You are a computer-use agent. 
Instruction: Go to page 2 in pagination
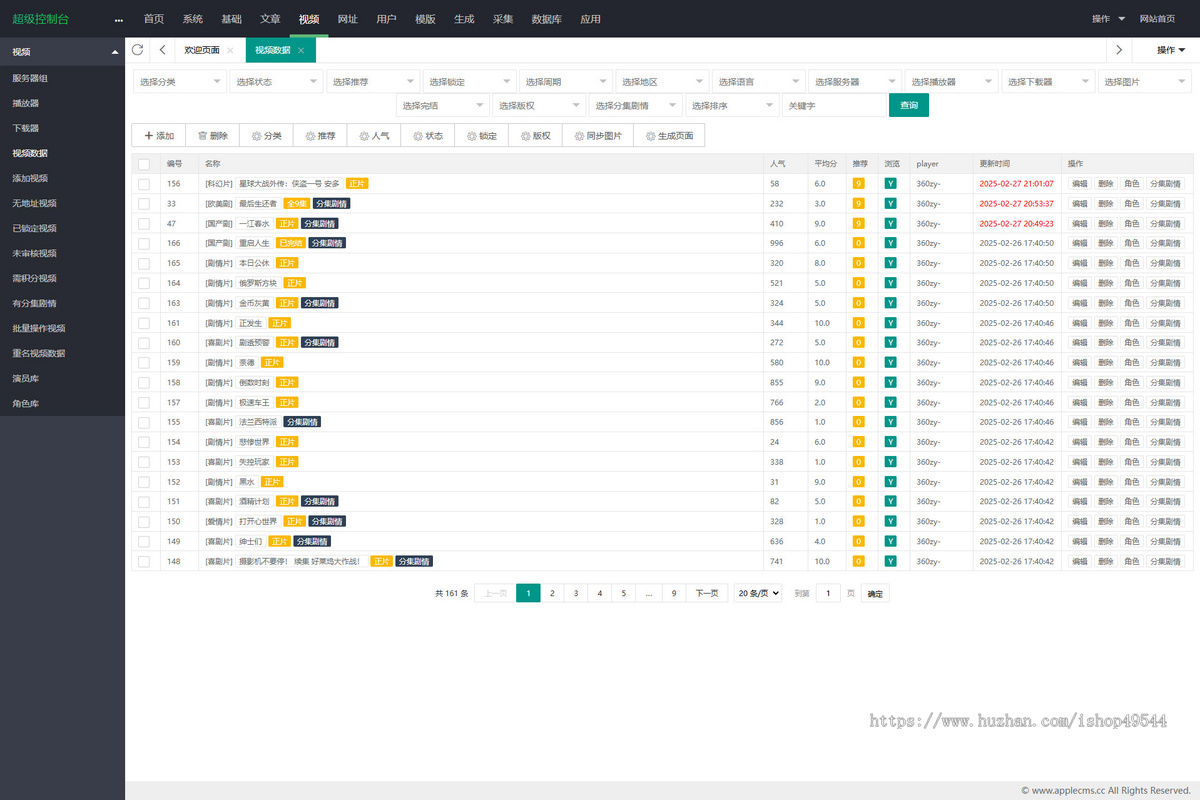tap(552, 593)
